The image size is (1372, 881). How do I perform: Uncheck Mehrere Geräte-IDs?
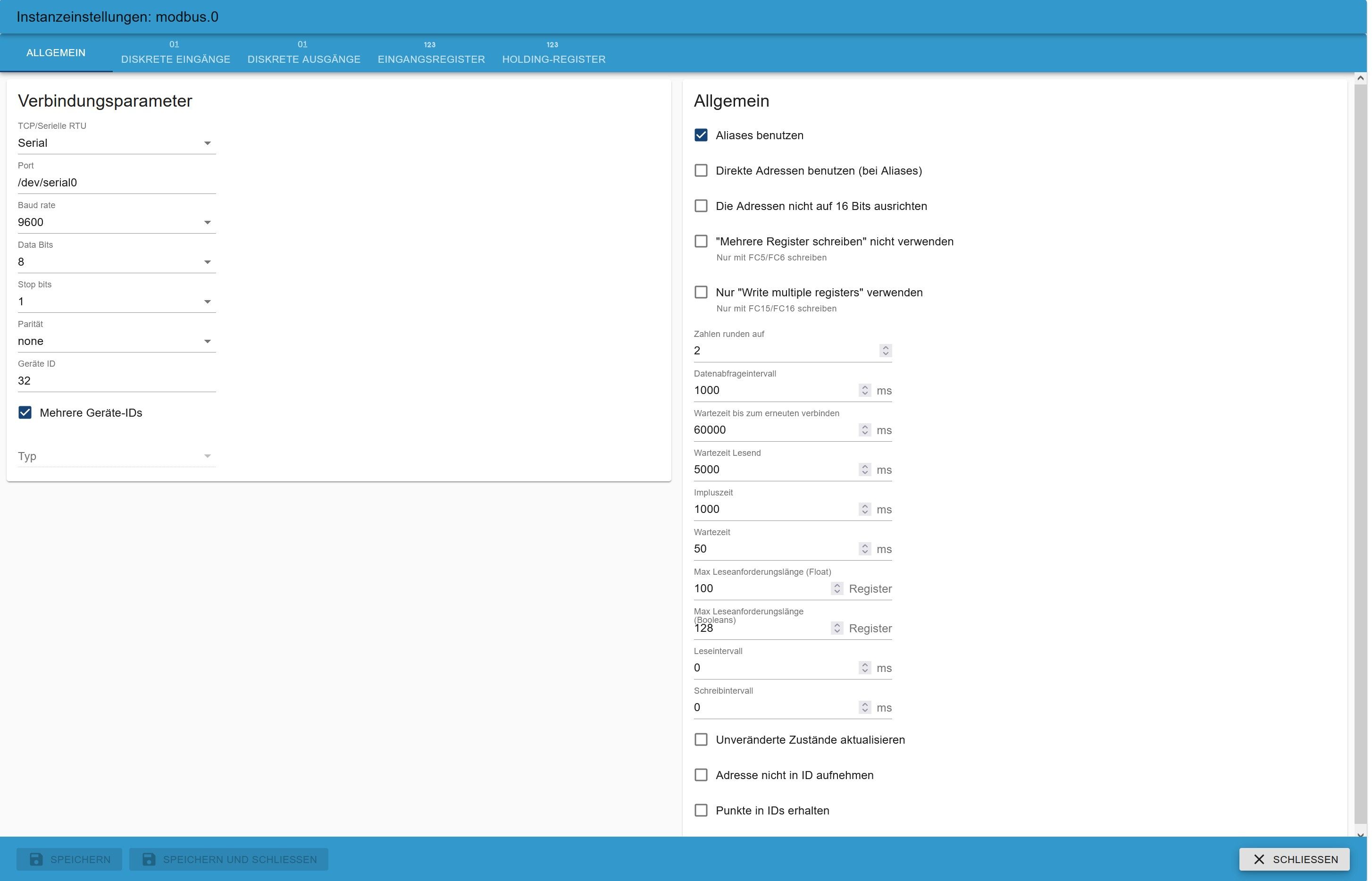[x=25, y=413]
